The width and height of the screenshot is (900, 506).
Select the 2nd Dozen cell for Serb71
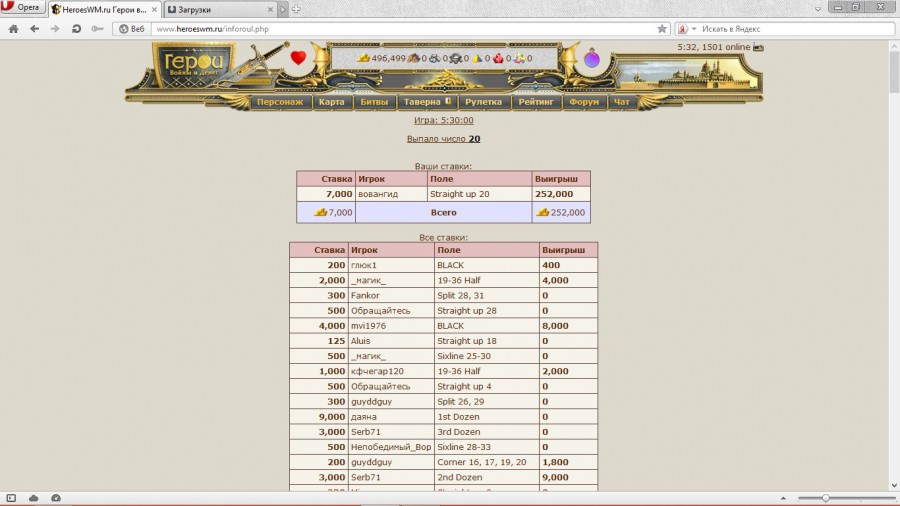(x=487, y=477)
